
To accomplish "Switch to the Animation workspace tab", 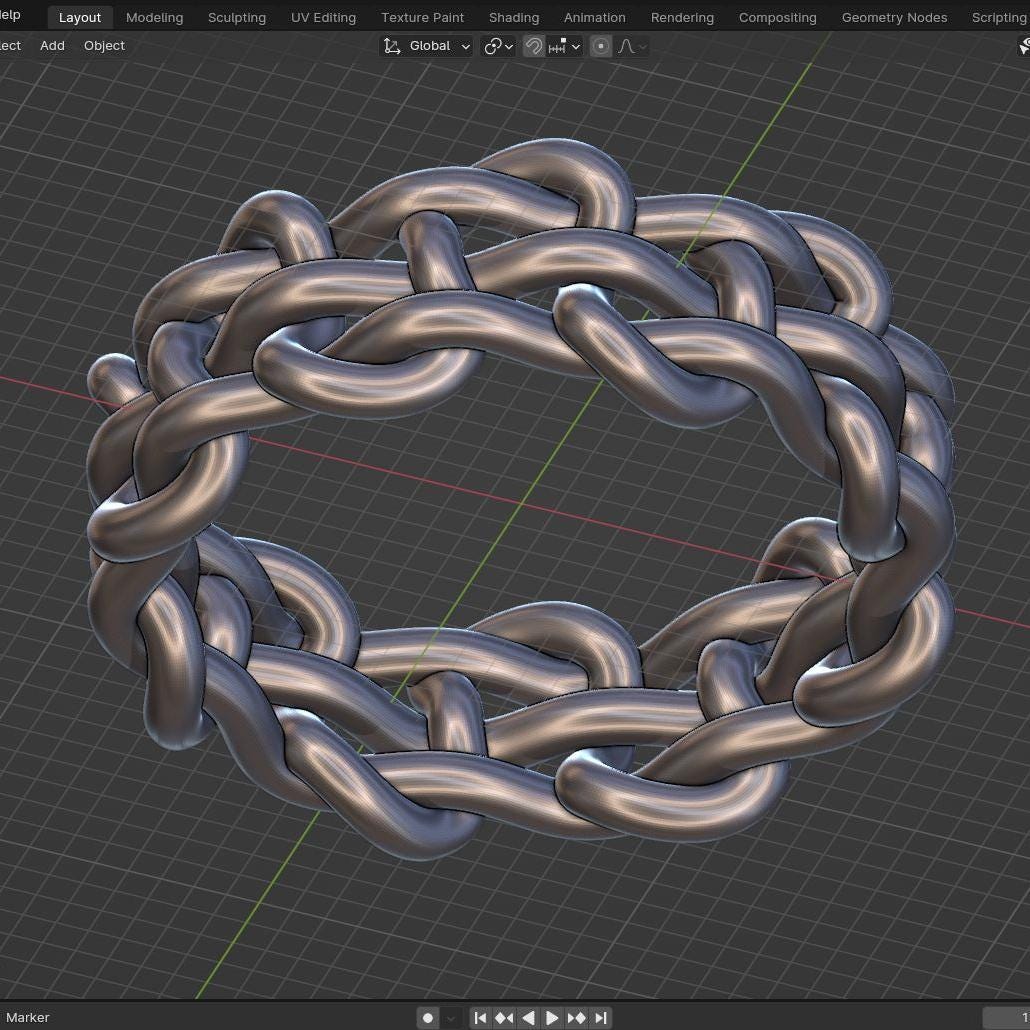I will (594, 18).
